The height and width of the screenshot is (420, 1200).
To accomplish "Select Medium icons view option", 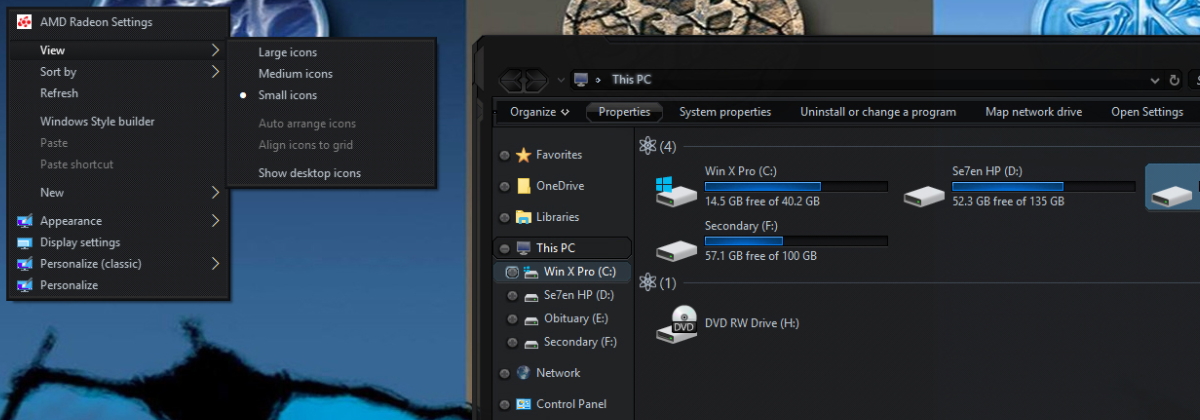I will [x=332, y=74].
